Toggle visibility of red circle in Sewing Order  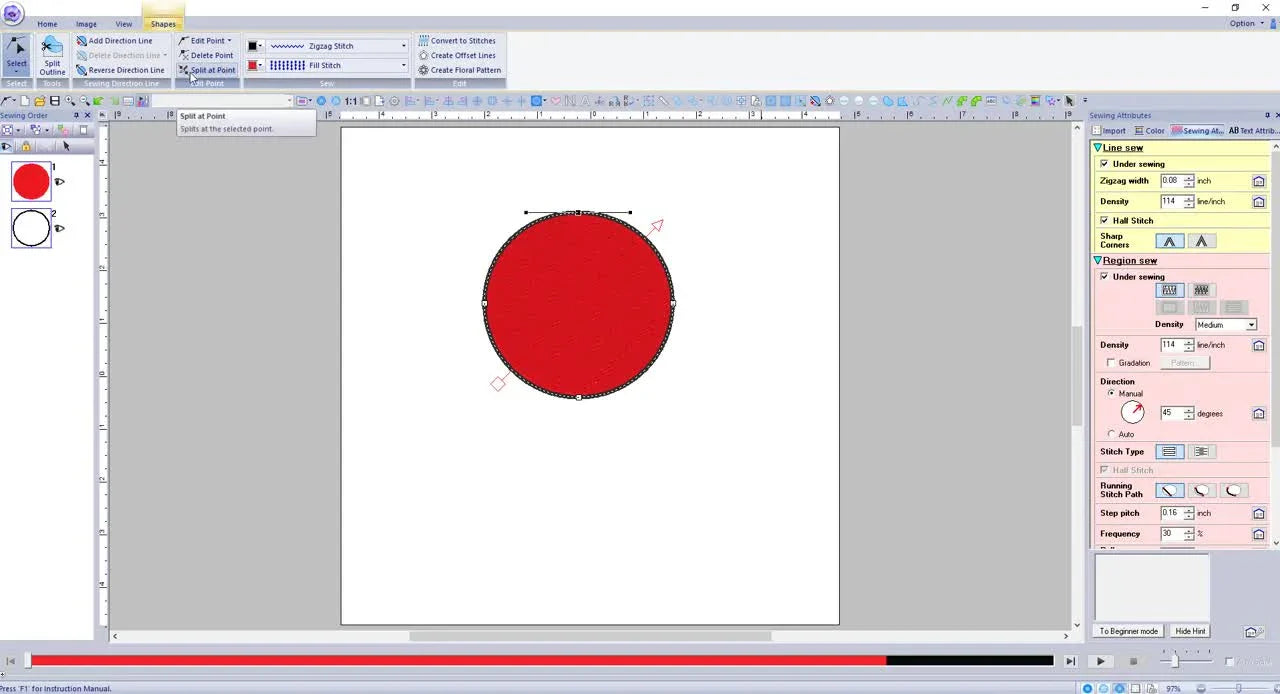coord(59,182)
